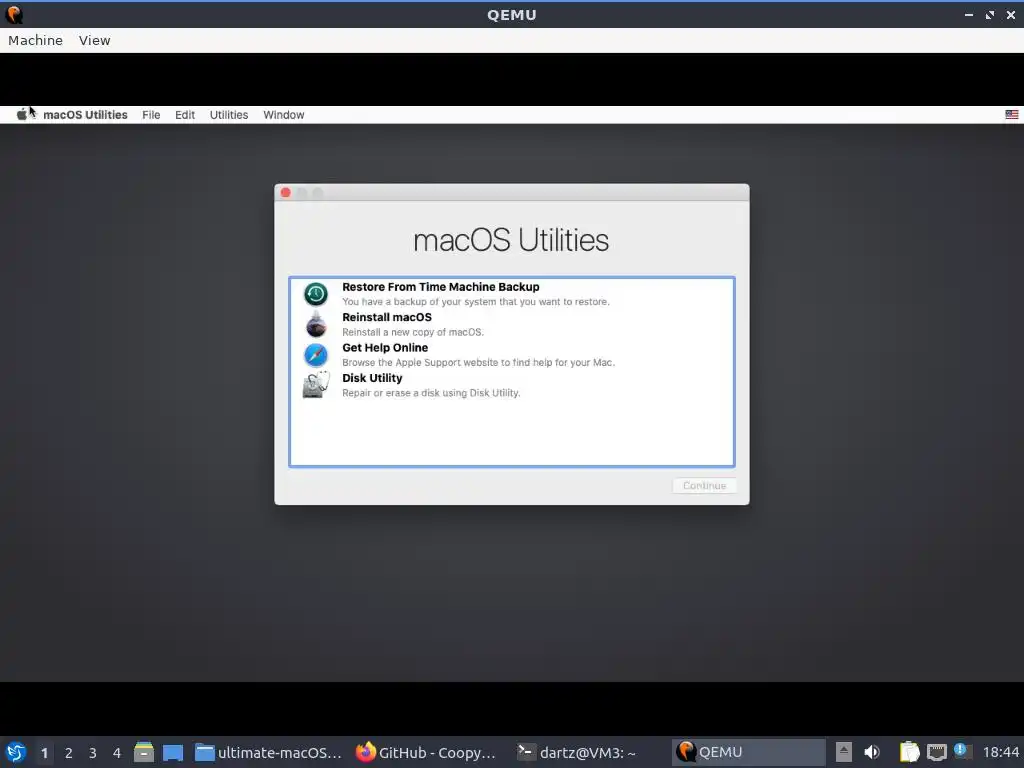Image resolution: width=1024 pixels, height=768 pixels.
Task: Click the Safari compass icon
Action: 316,355
